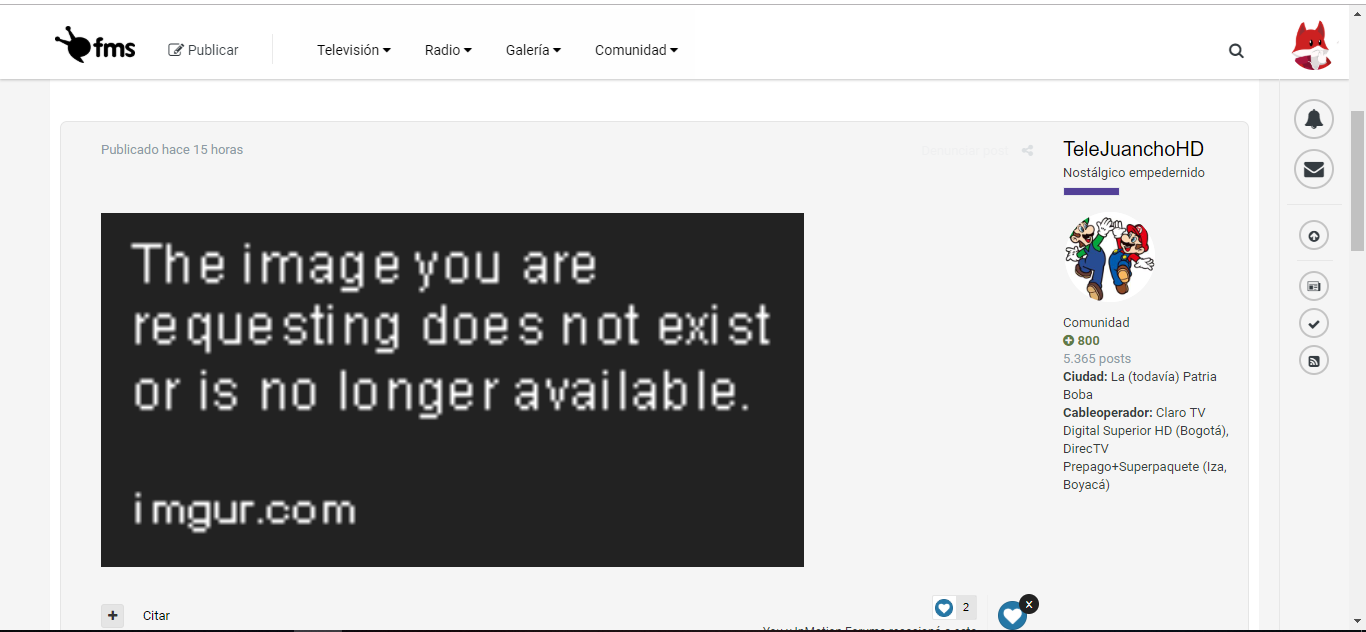The width and height of the screenshot is (1366, 632).
Task: Click the checkmark mark-as-read icon
Action: click(1313, 323)
